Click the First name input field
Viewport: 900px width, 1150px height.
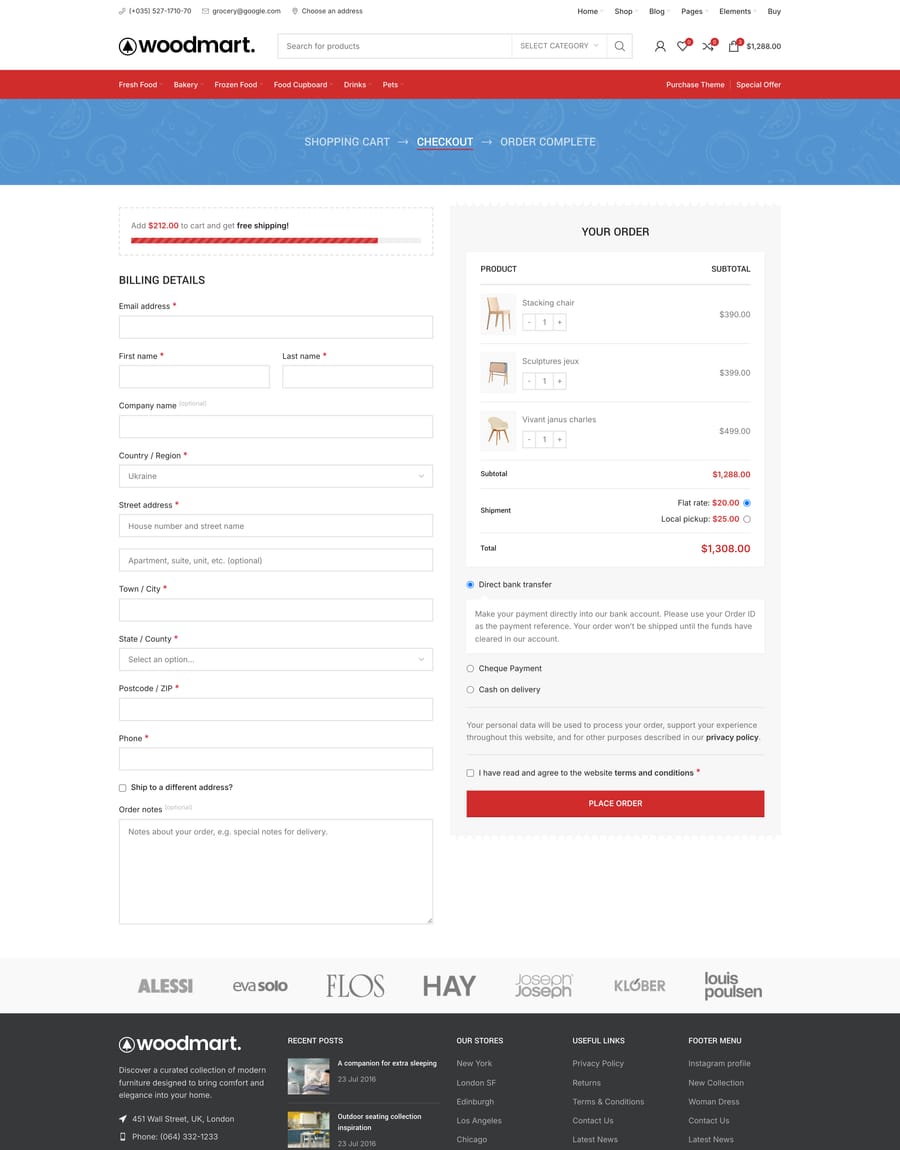coord(194,377)
